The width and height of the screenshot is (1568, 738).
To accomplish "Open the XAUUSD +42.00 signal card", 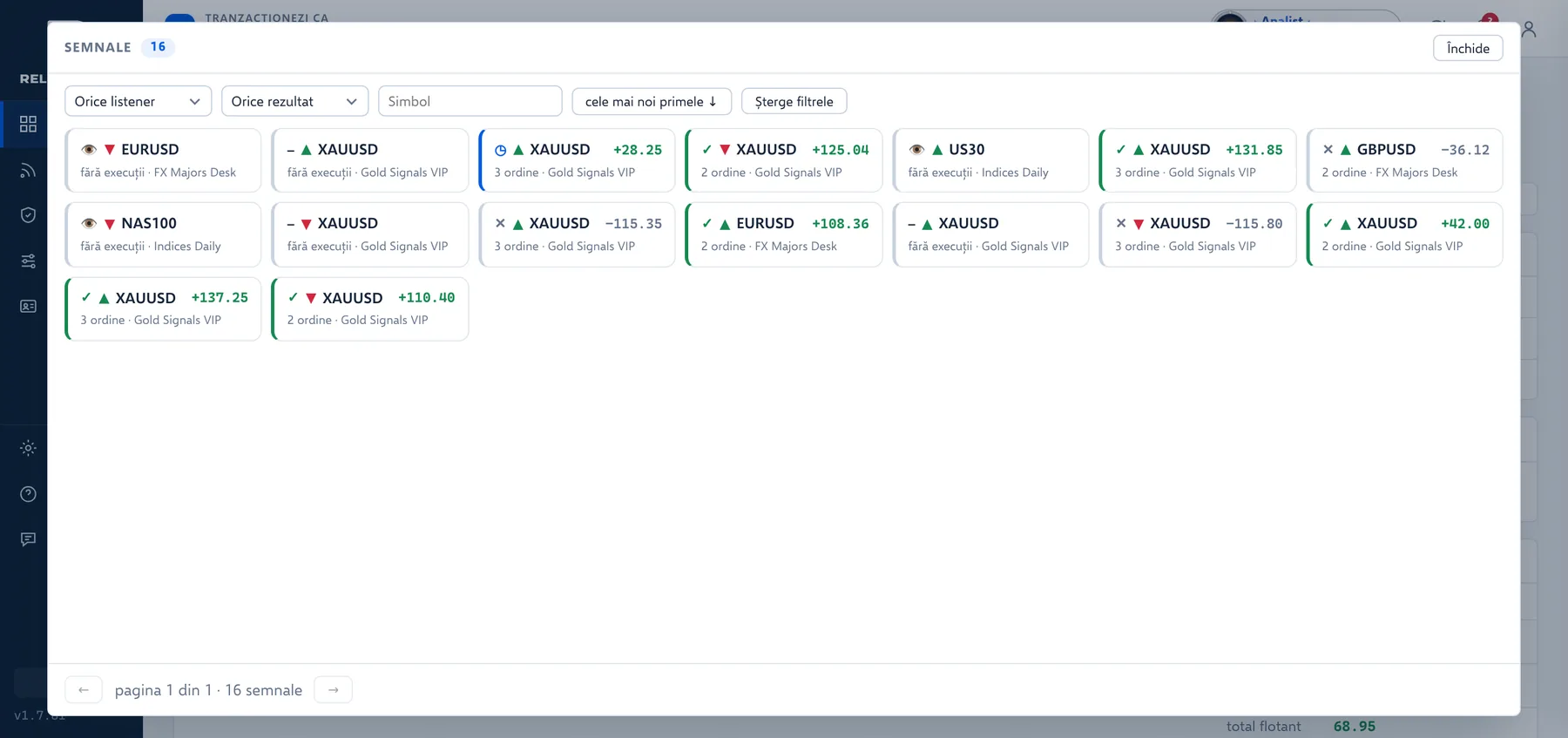I will (1404, 234).
